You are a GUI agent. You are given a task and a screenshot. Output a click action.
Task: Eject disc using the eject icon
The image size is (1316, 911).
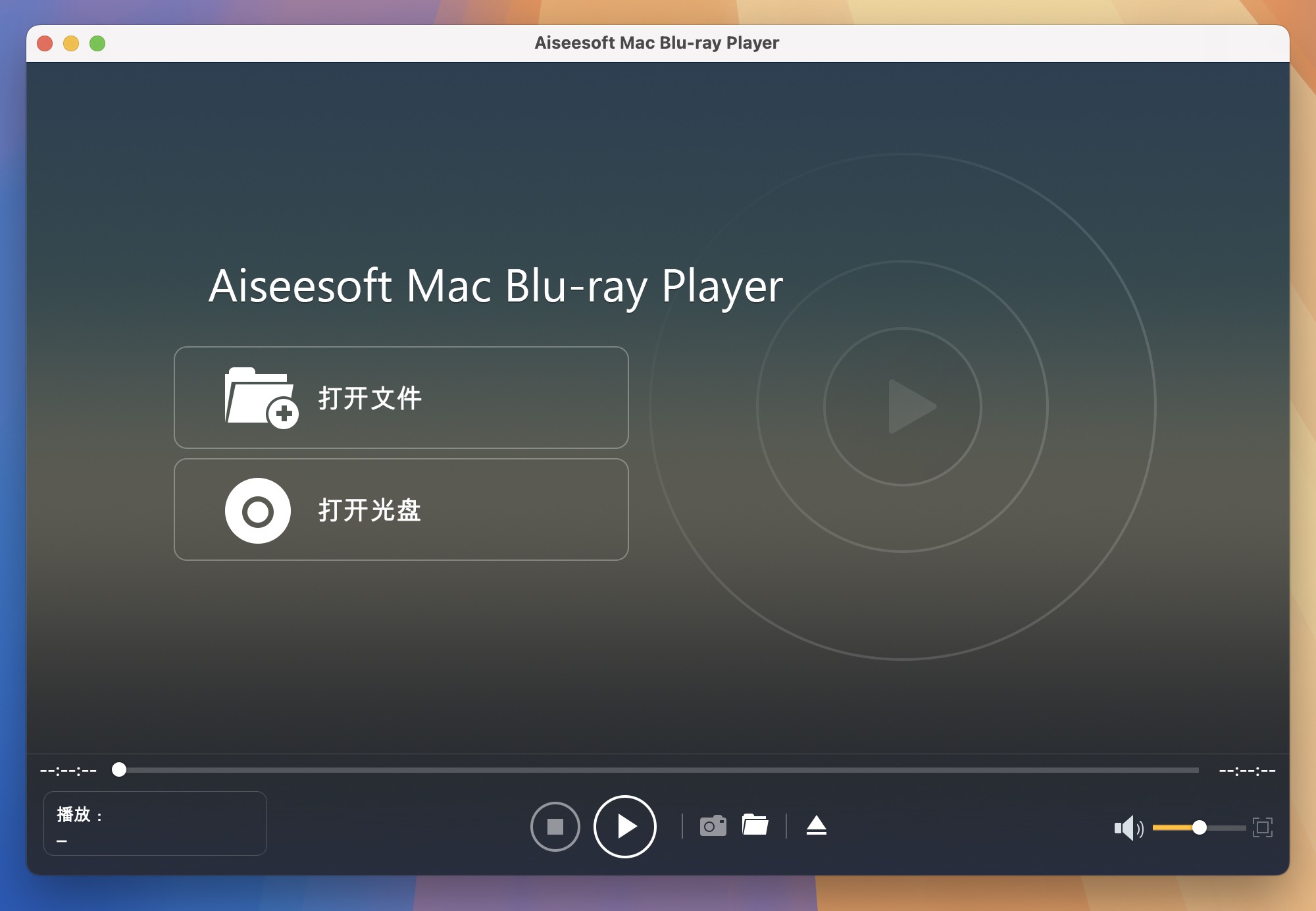tap(817, 825)
